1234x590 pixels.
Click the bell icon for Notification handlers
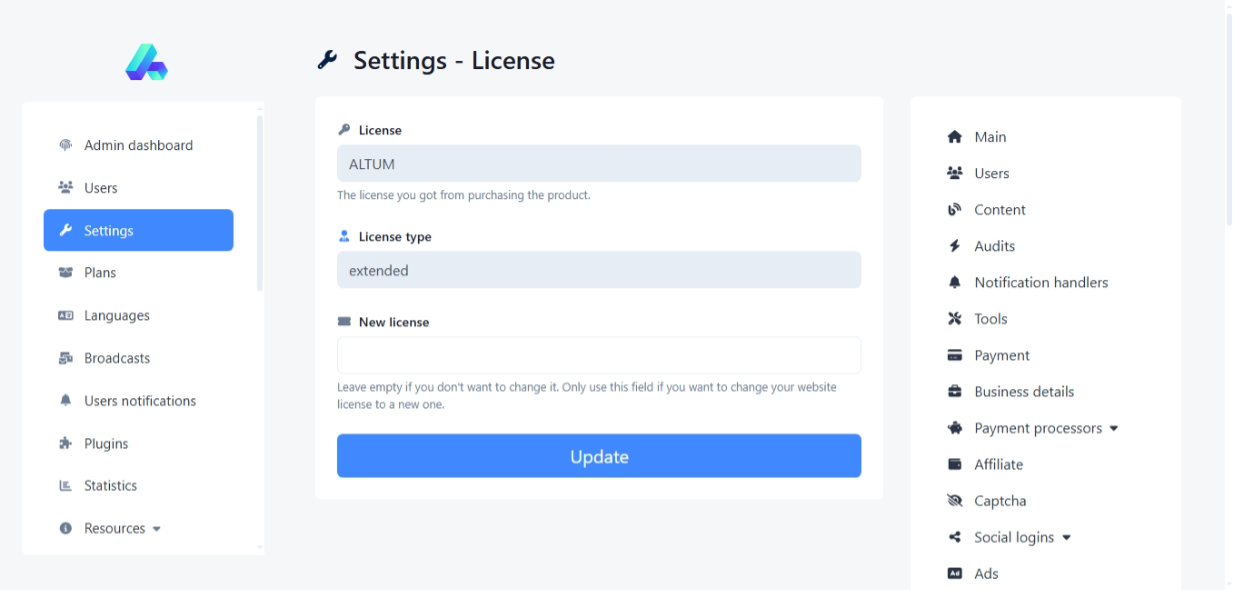[954, 282]
